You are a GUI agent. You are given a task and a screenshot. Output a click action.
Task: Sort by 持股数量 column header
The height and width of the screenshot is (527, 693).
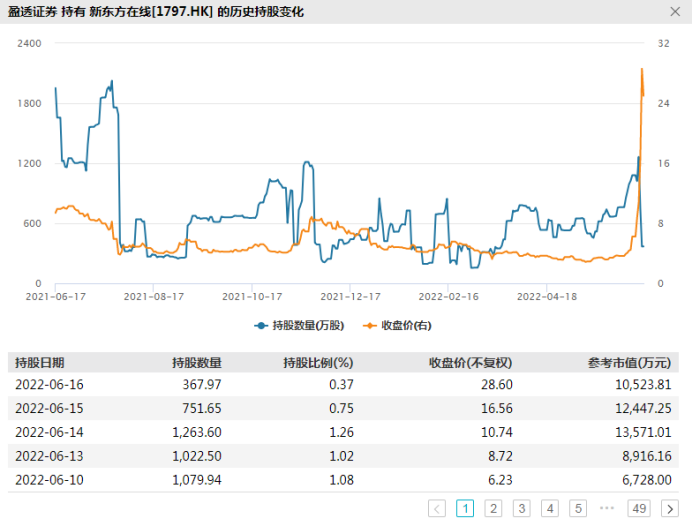click(196, 362)
